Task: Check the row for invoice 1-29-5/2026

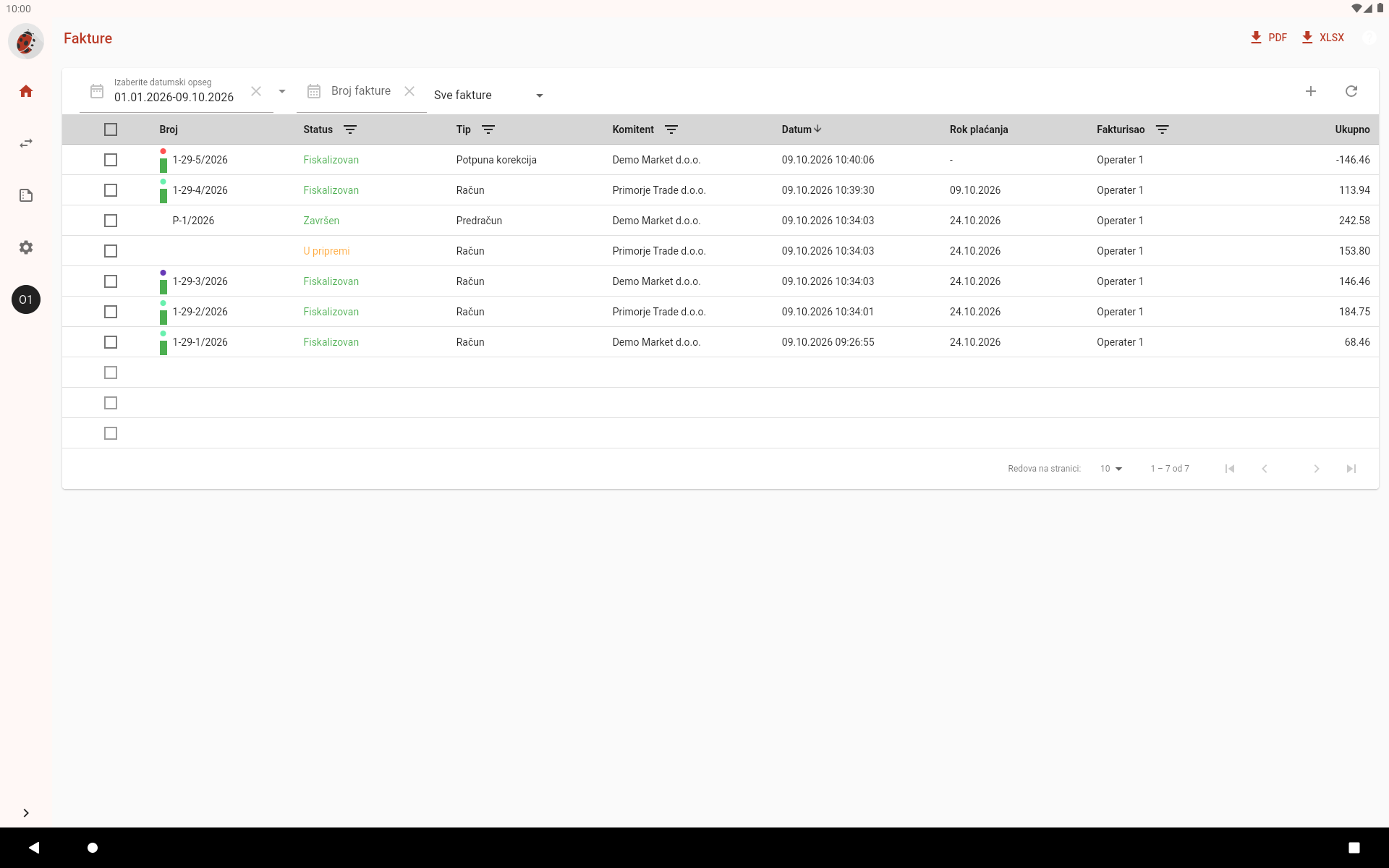Action: 111,160
